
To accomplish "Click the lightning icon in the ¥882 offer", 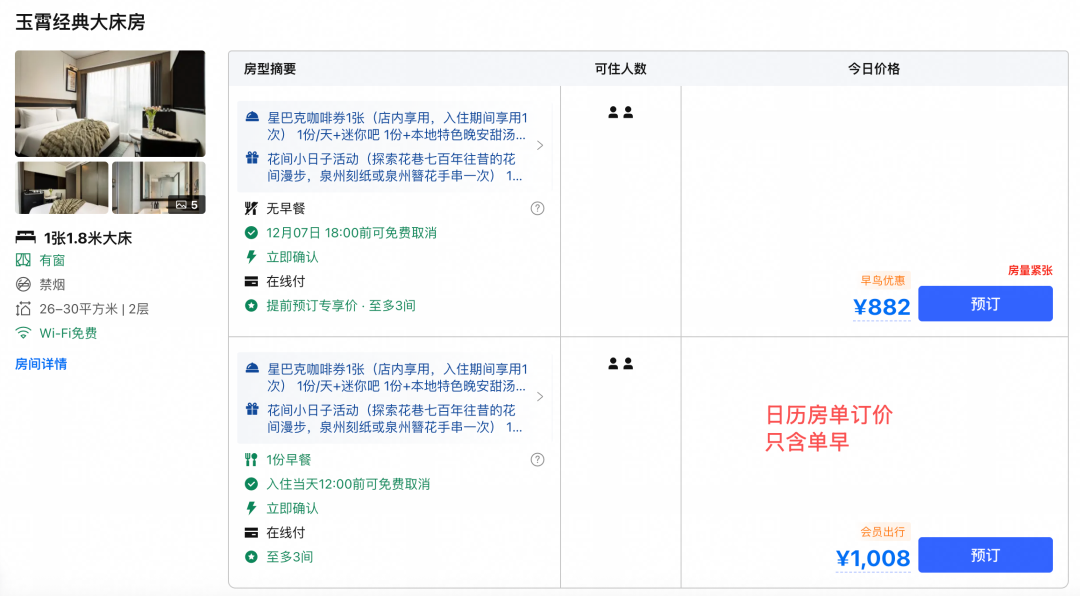I will [x=251, y=257].
